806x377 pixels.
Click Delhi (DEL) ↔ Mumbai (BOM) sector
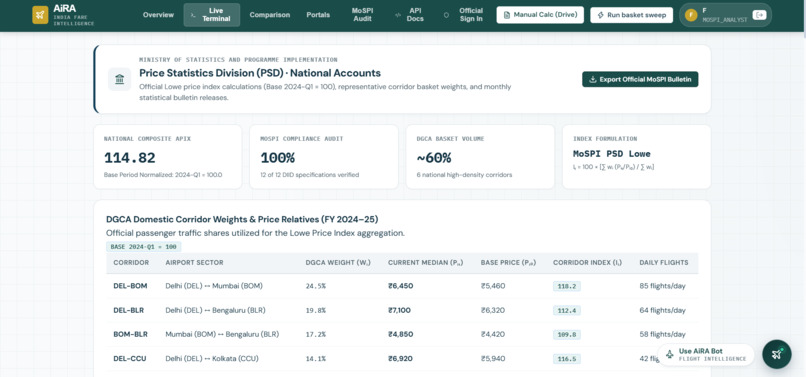click(215, 286)
